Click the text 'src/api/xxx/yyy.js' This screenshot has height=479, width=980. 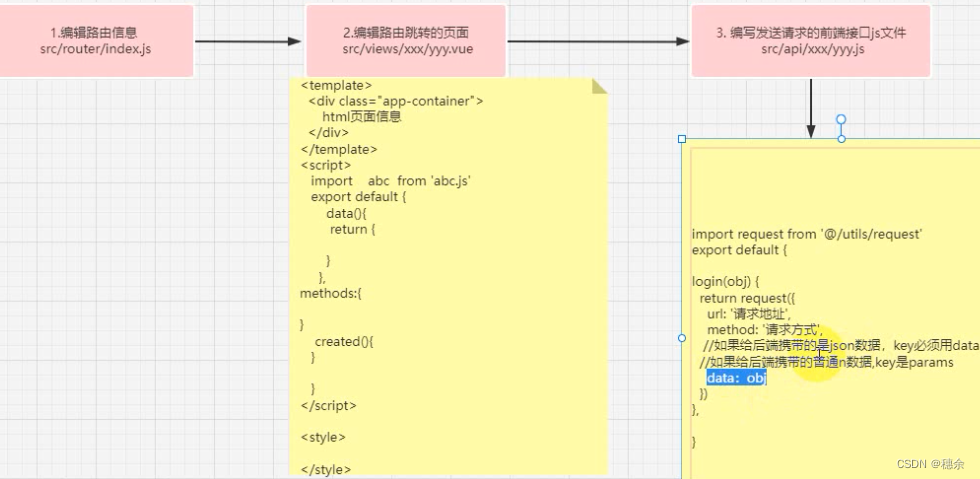coord(813,49)
